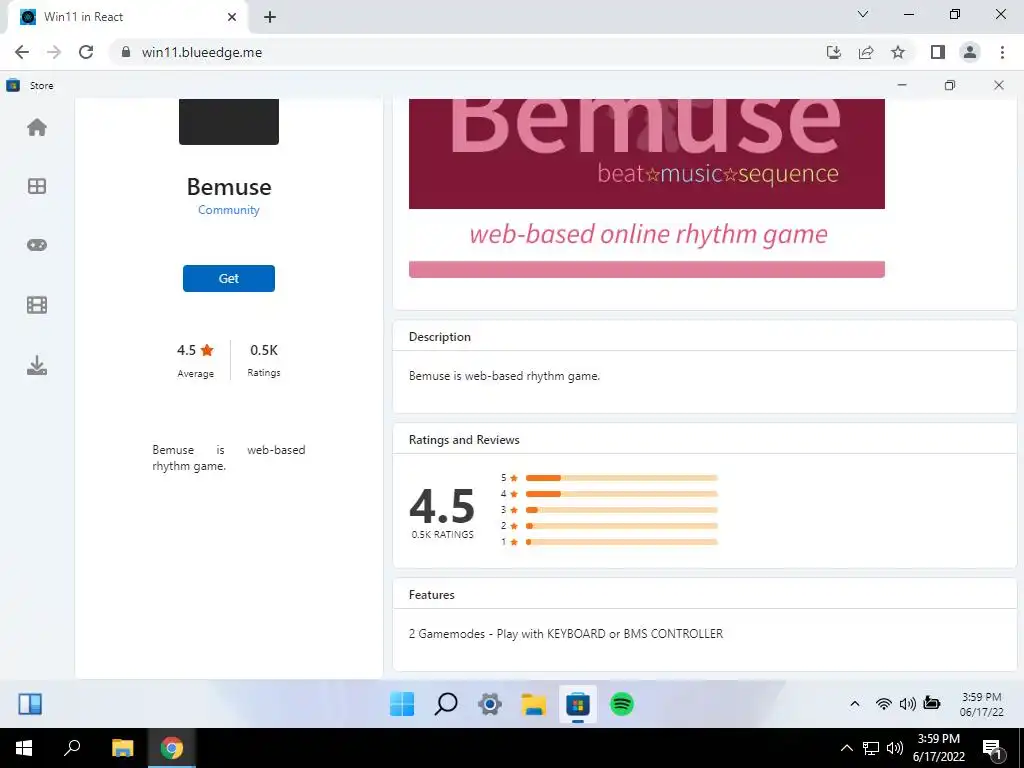Viewport: 1024px width, 768px height.
Task: Click the Get button for Bemuse
Action: (x=229, y=278)
